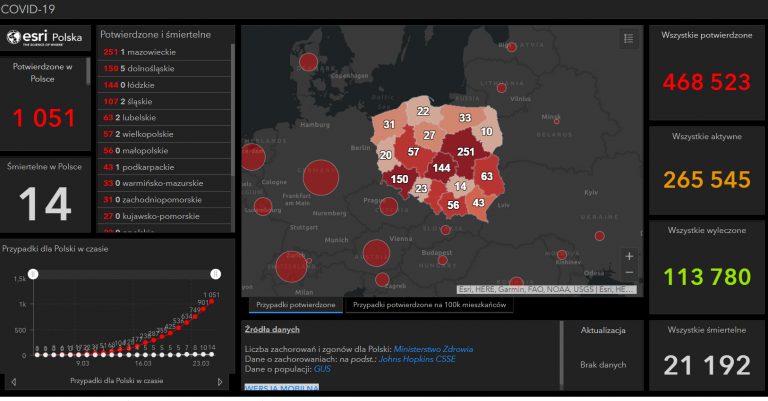
Task: Click the 468 523 total confirmed value
Action: [706, 82]
